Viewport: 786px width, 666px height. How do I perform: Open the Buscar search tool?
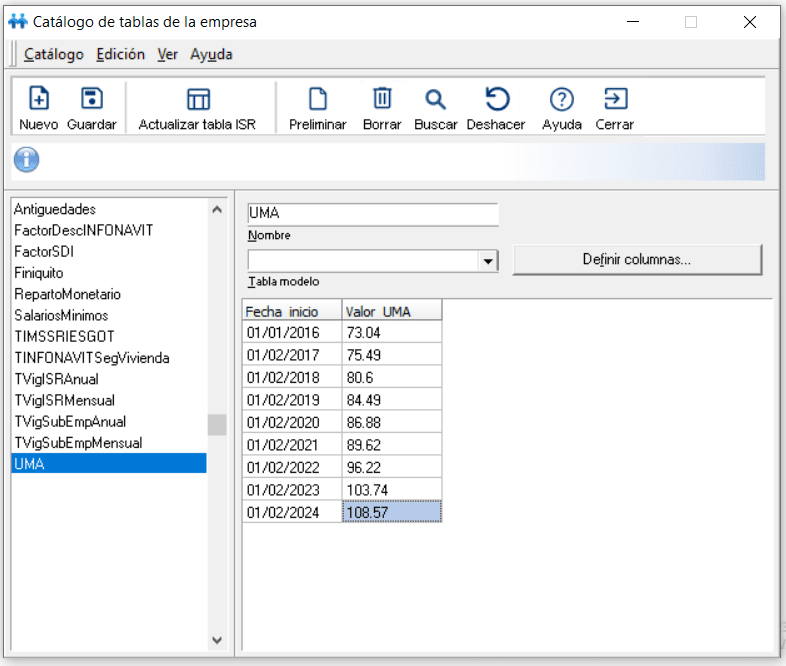pos(435,99)
